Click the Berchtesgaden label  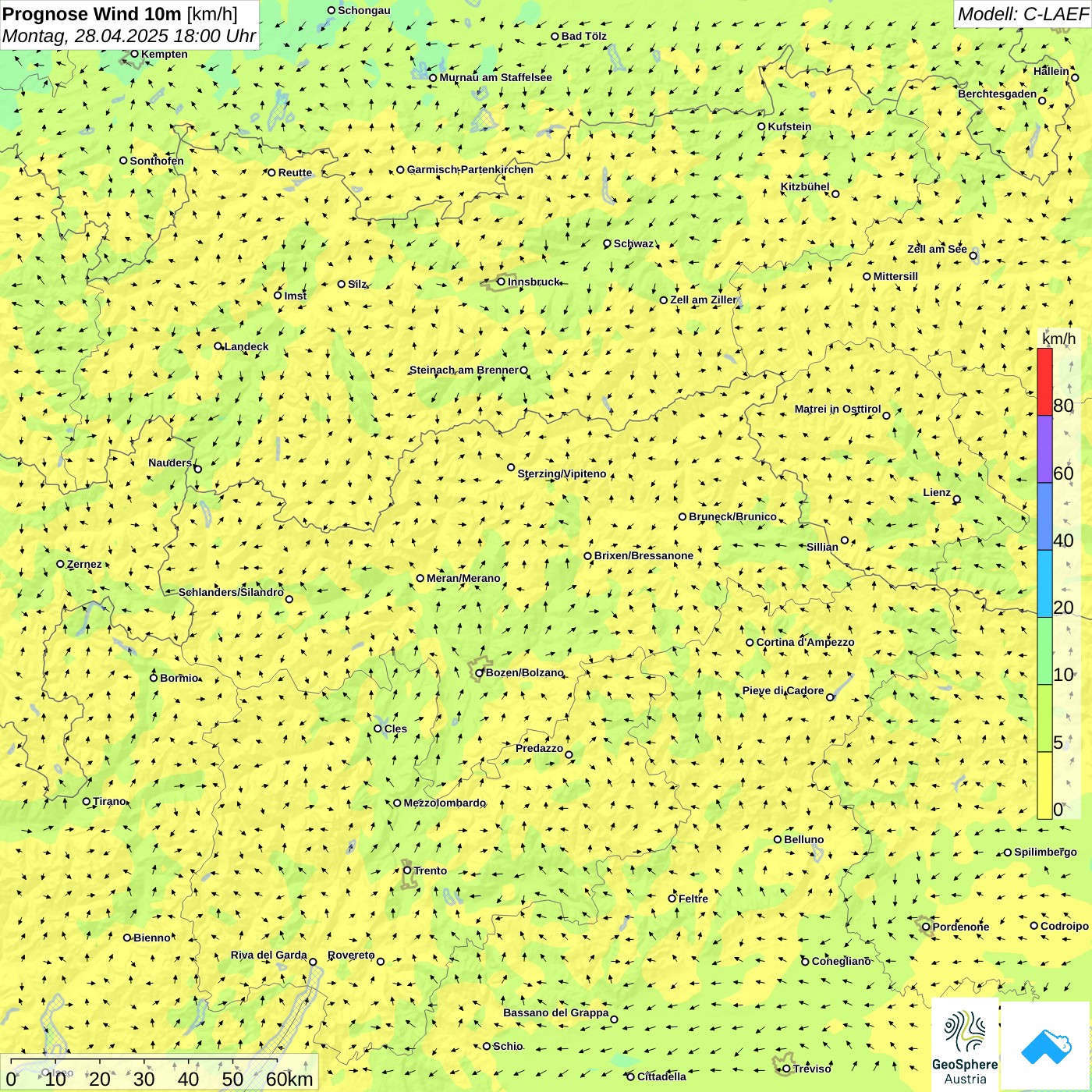(998, 94)
